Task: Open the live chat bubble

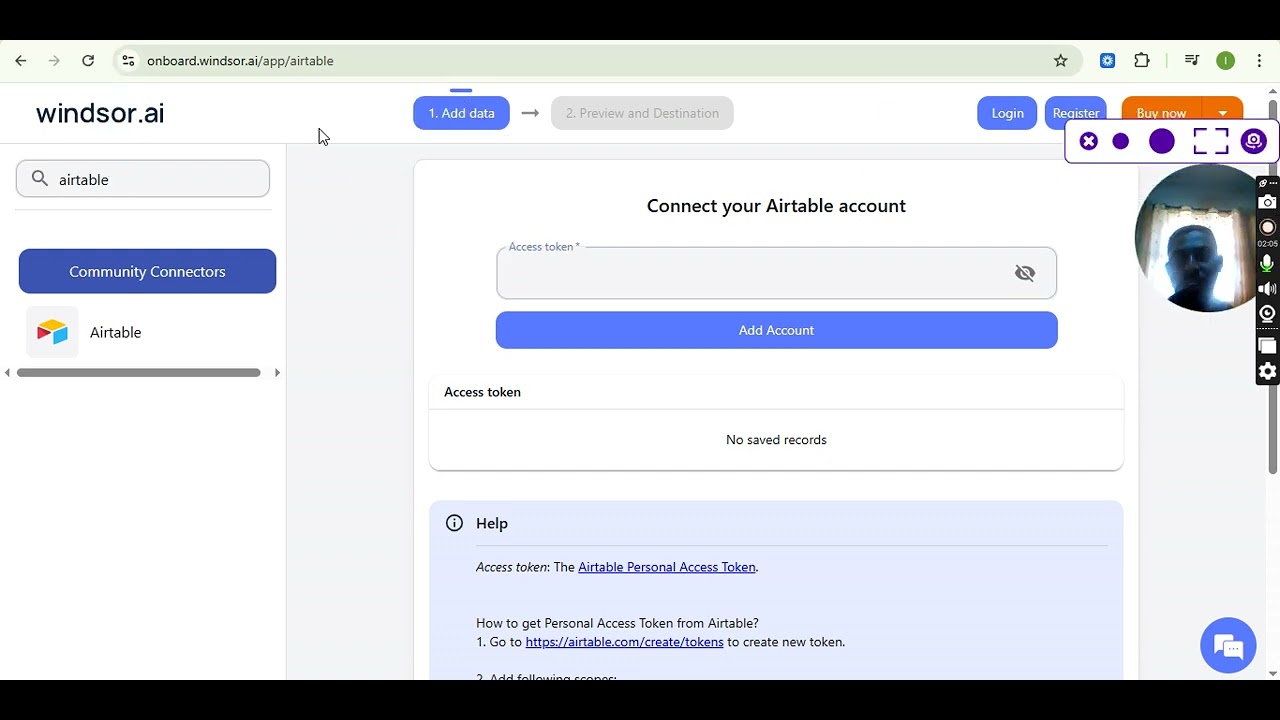Action: pos(1228,646)
